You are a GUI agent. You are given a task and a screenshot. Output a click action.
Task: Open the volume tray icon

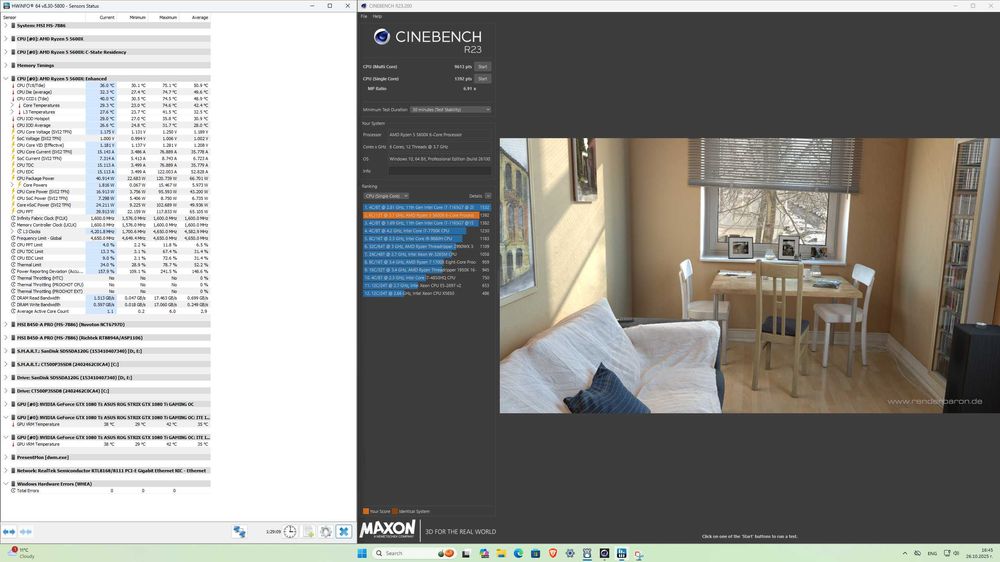click(956, 553)
